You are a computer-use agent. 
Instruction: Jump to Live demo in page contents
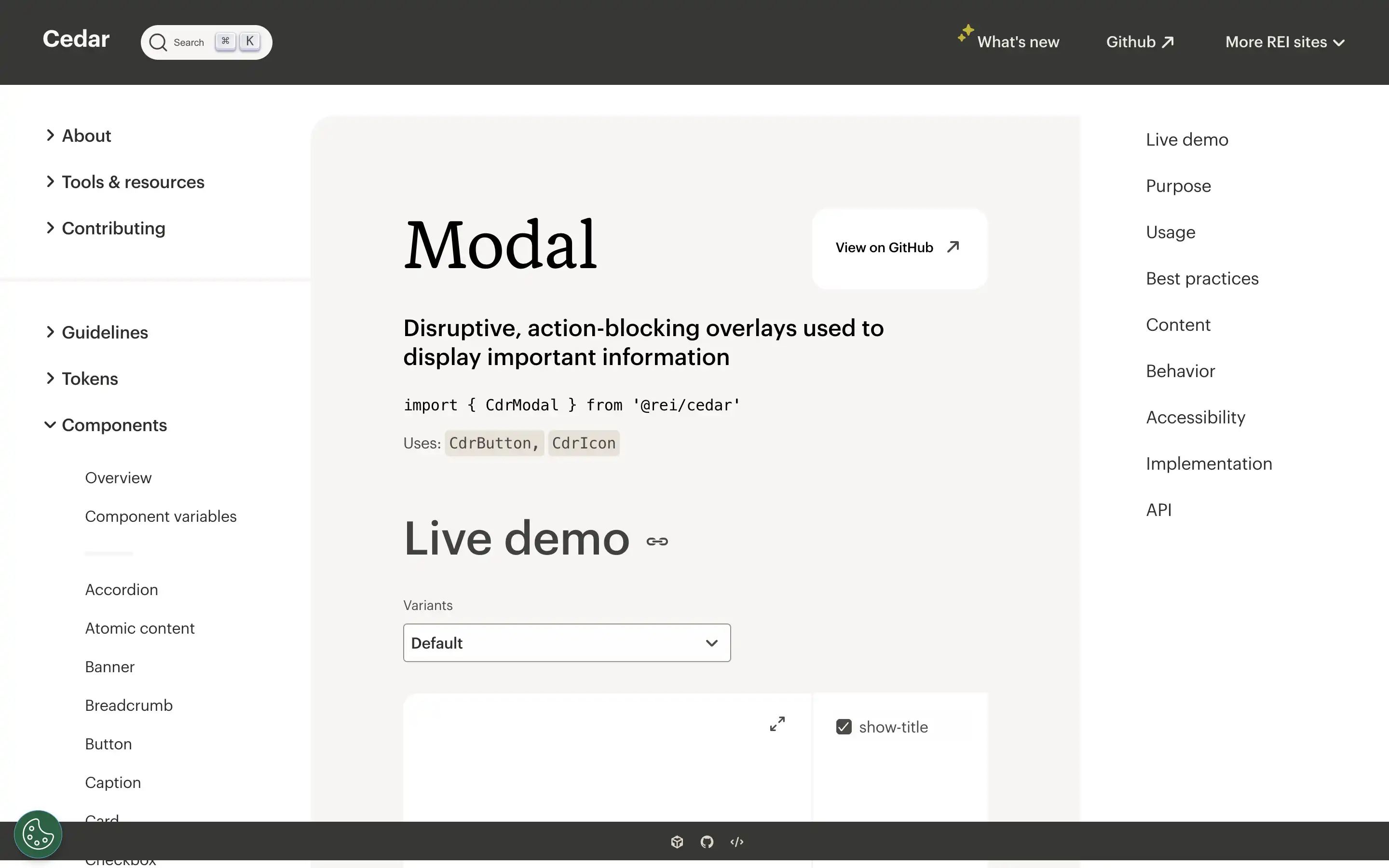coord(1187,139)
